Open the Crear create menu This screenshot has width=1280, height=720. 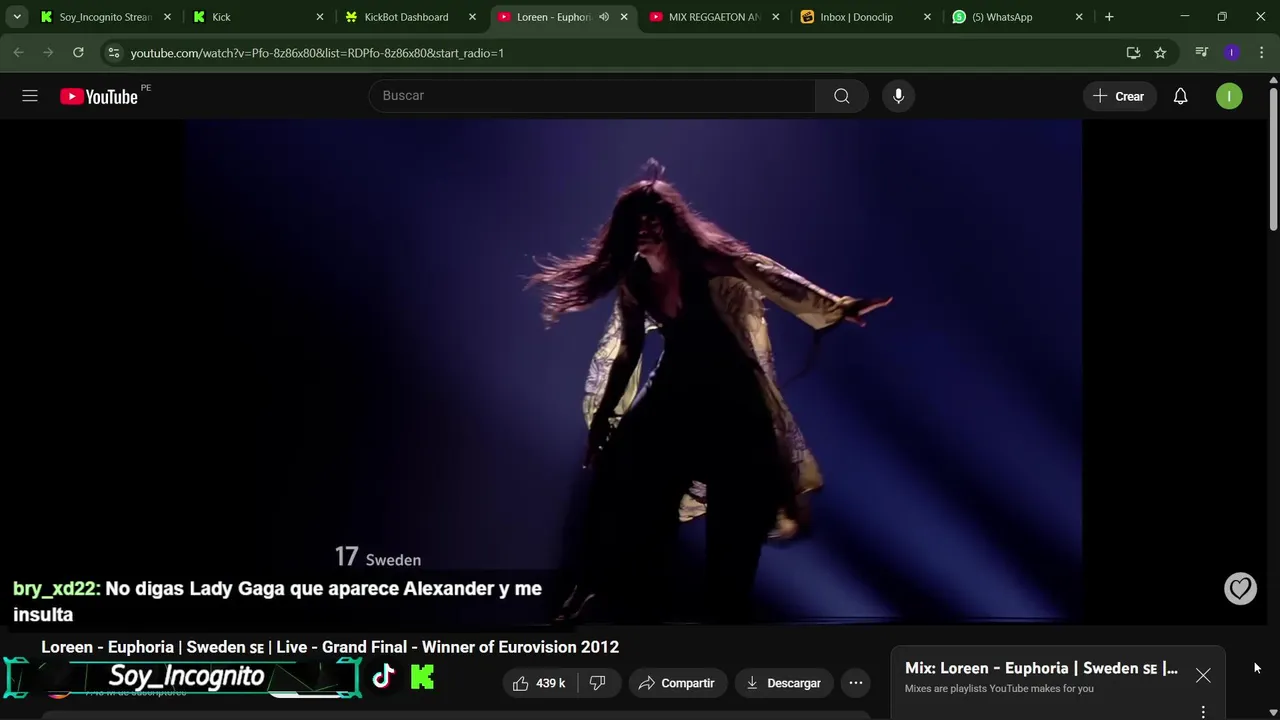[1119, 96]
